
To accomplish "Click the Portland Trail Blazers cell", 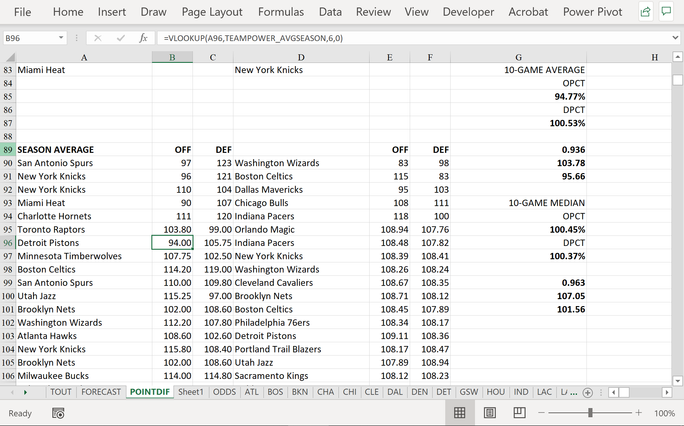I will click(x=301, y=349).
